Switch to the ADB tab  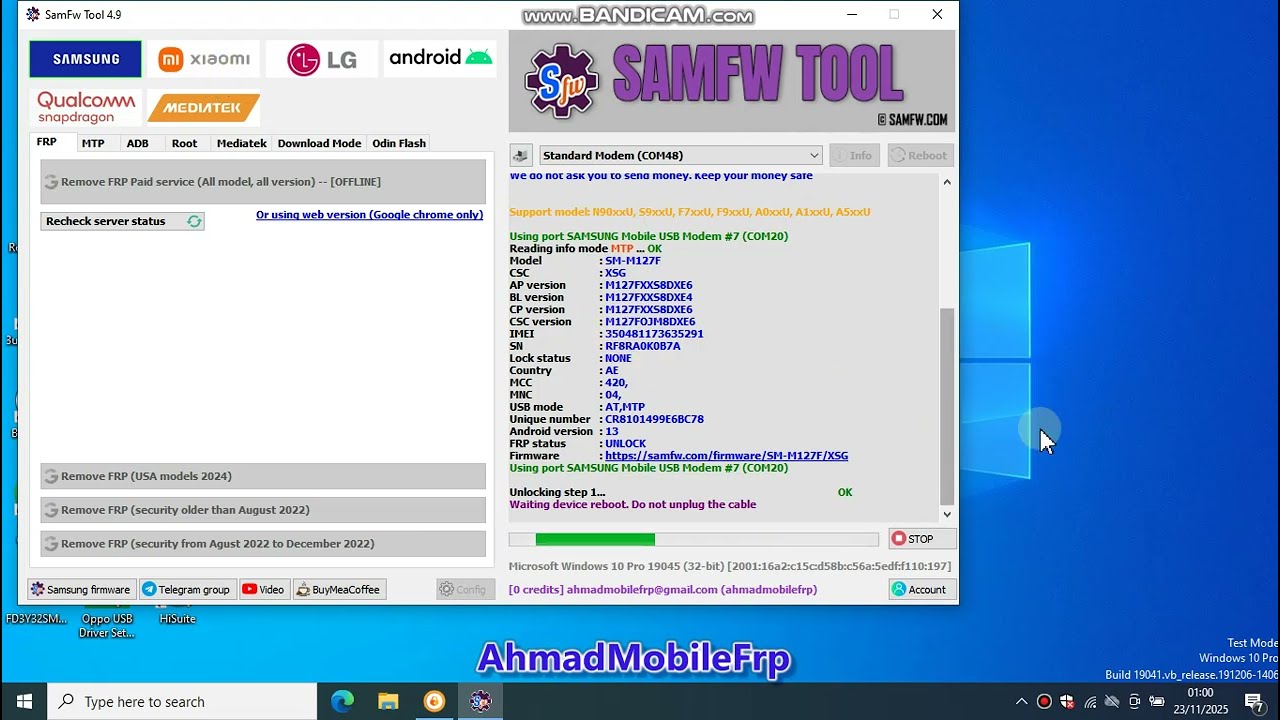pyautogui.click(x=137, y=143)
